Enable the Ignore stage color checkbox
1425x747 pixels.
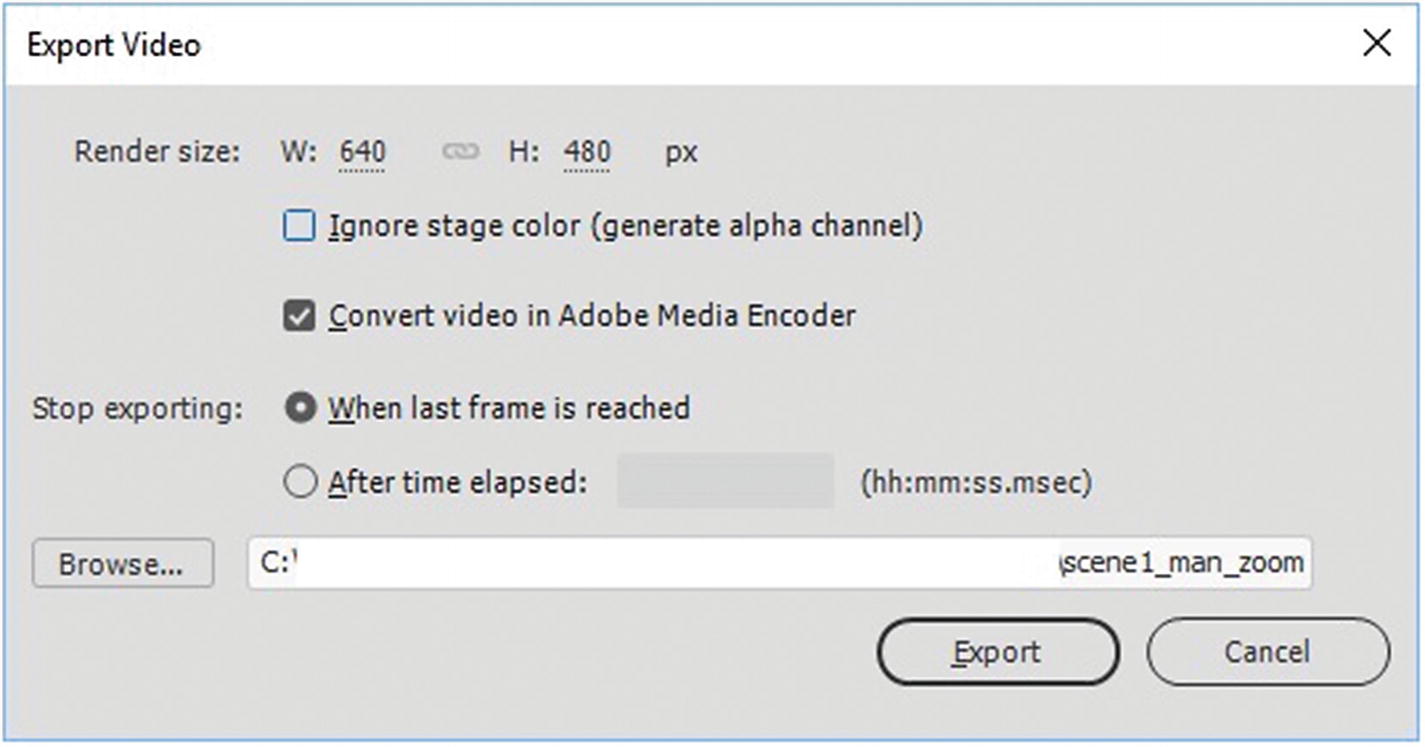point(299,227)
